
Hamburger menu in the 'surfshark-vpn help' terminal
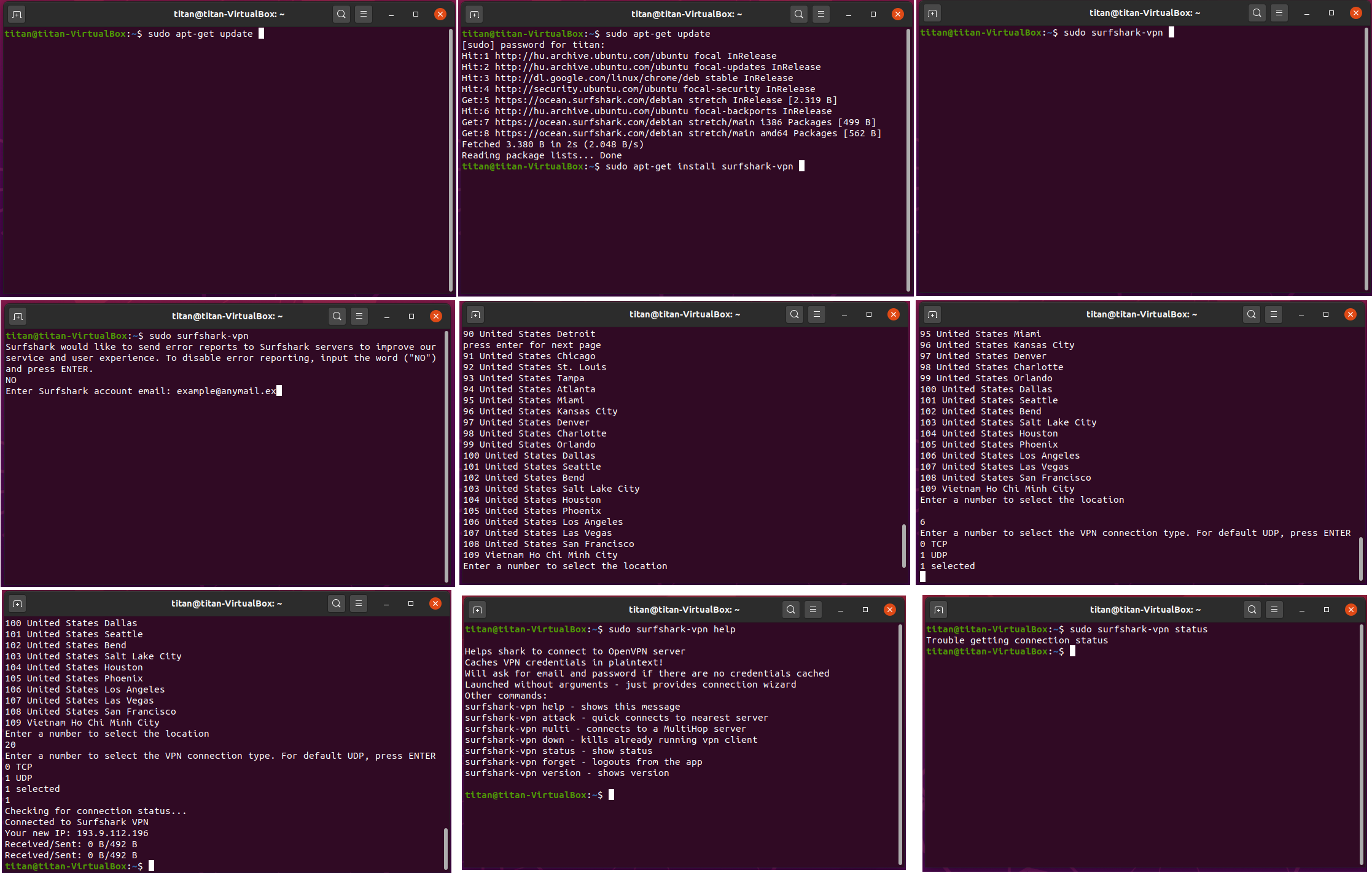pos(813,610)
